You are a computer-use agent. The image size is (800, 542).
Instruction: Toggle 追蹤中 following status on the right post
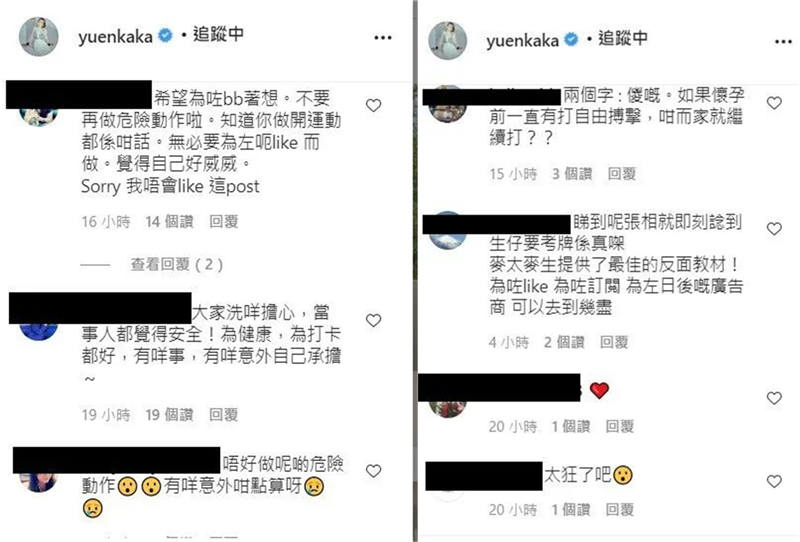[623, 38]
